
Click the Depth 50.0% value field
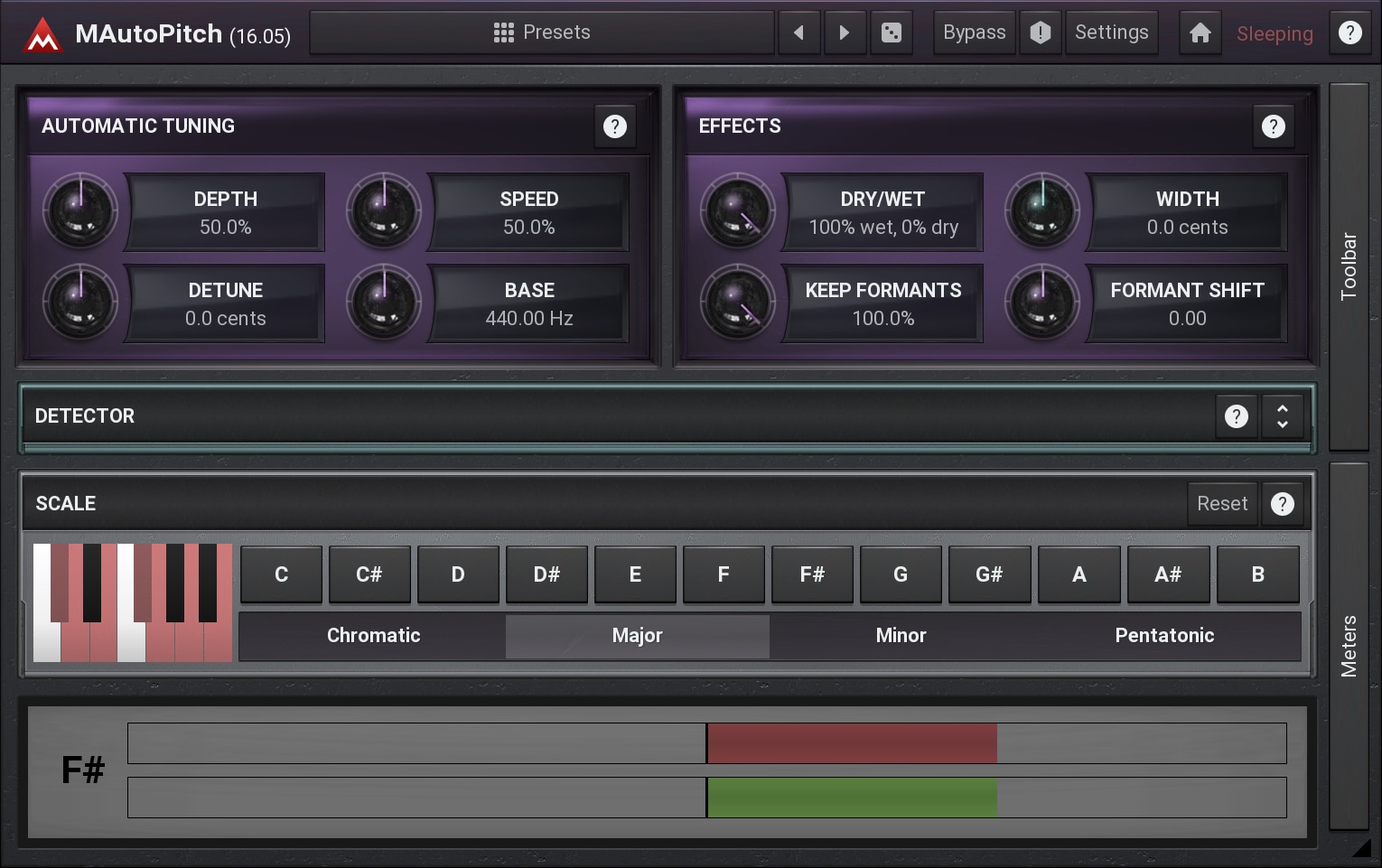click(225, 212)
